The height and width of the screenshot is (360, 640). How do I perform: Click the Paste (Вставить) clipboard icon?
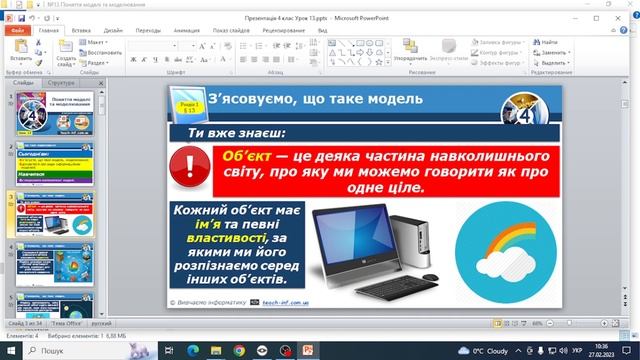pyautogui.click(x=21, y=47)
